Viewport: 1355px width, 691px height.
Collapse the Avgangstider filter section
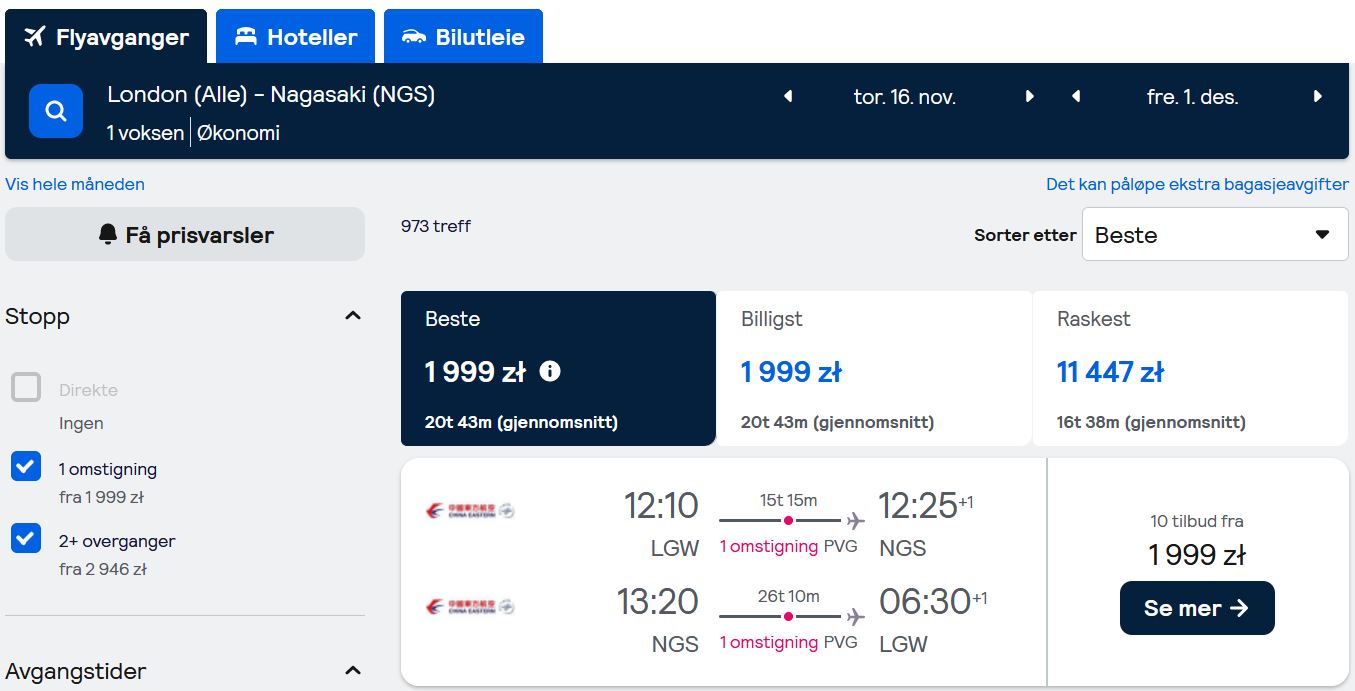[x=352, y=670]
